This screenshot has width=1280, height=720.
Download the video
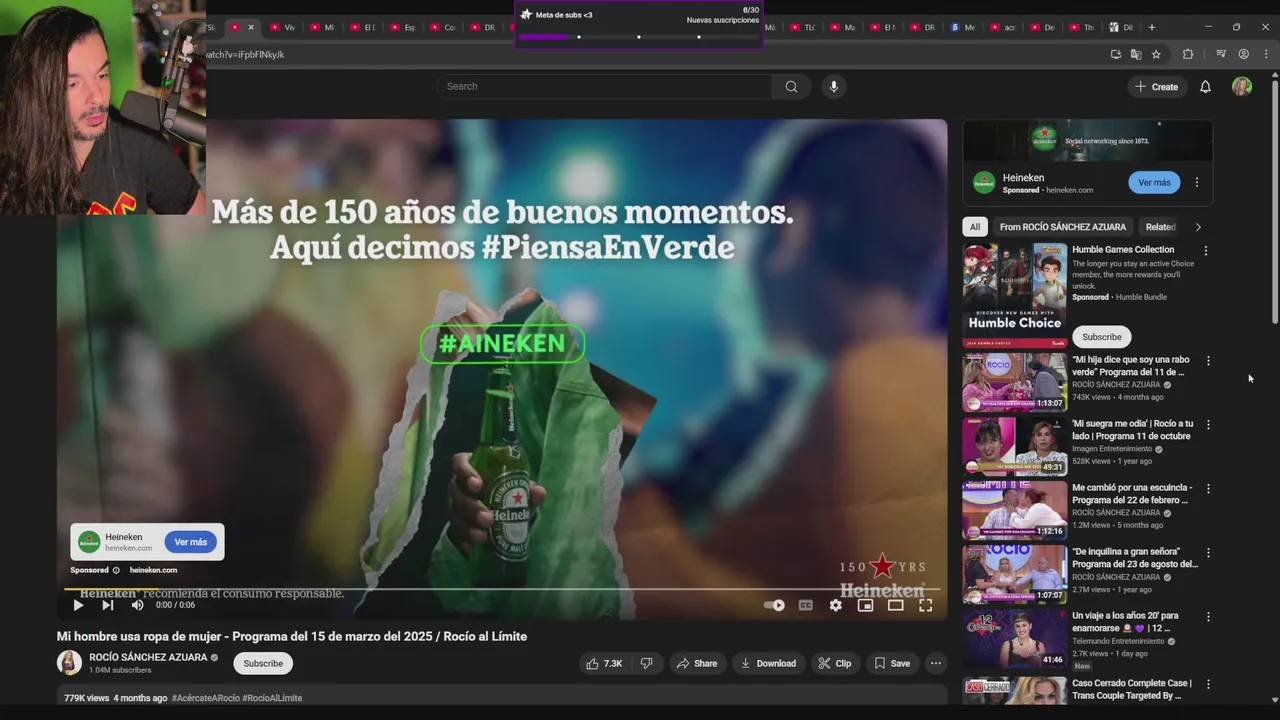point(768,663)
